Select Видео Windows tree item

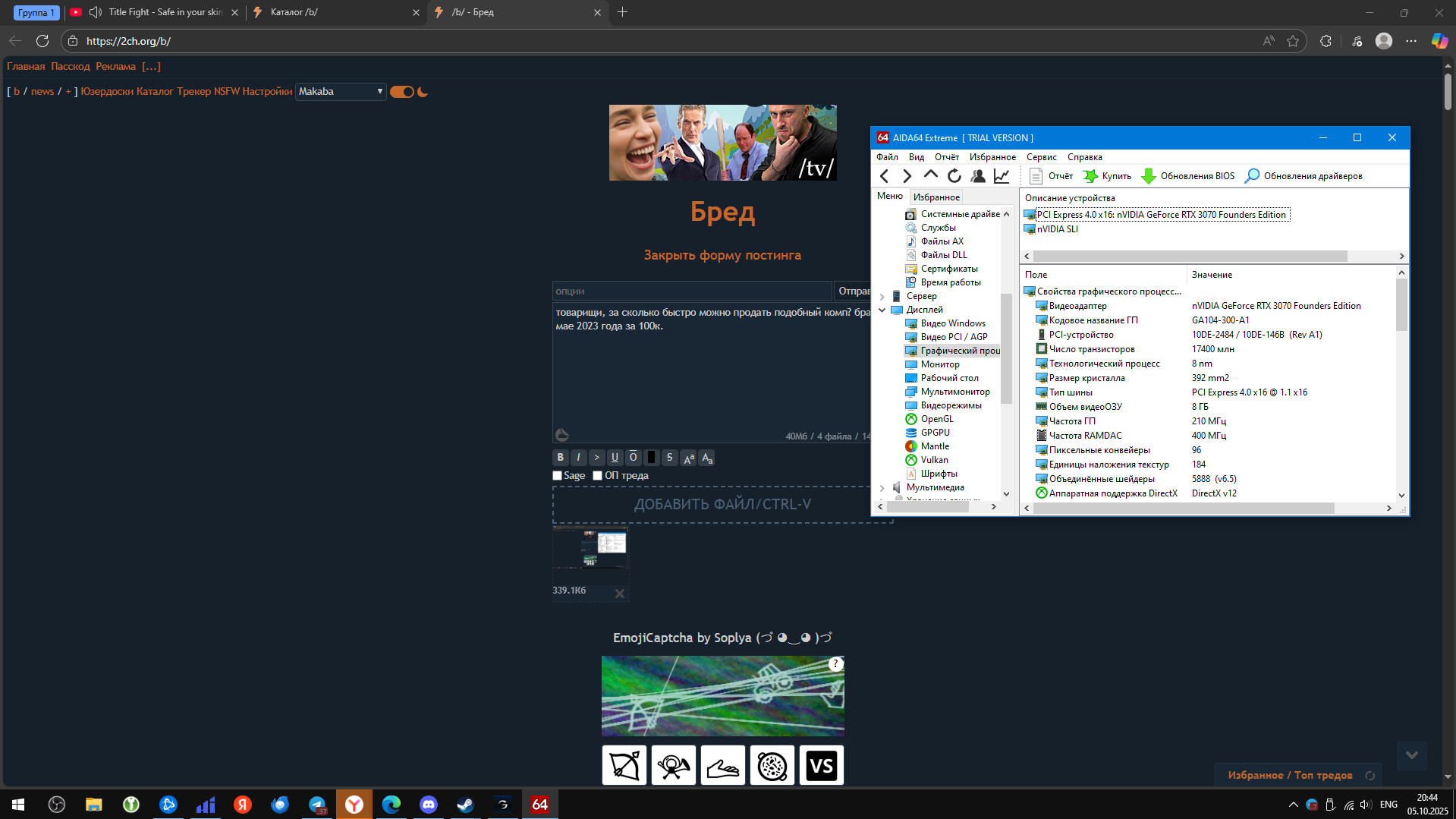pos(953,323)
